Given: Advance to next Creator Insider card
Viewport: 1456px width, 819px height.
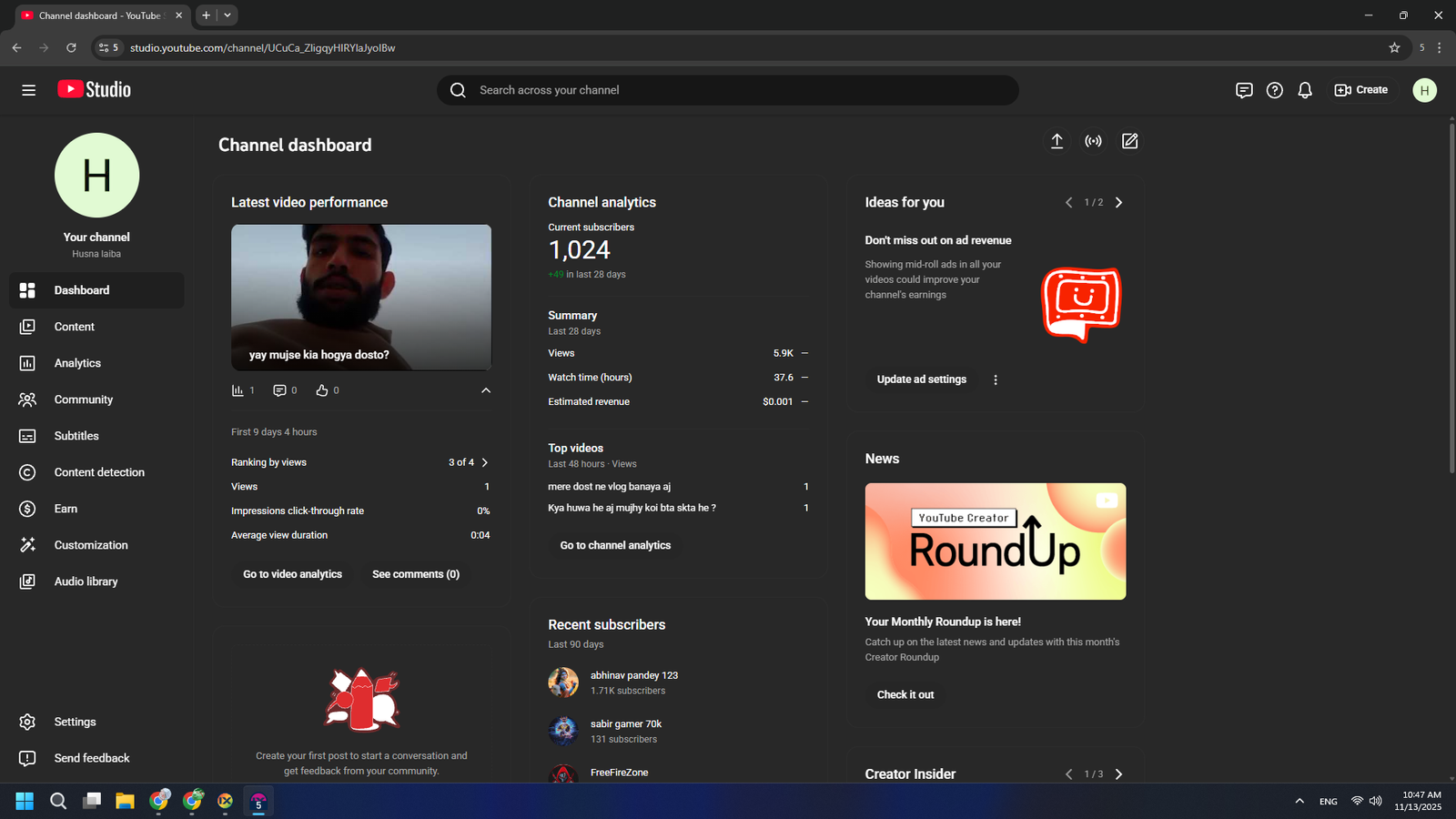Looking at the screenshot, I should (1118, 774).
